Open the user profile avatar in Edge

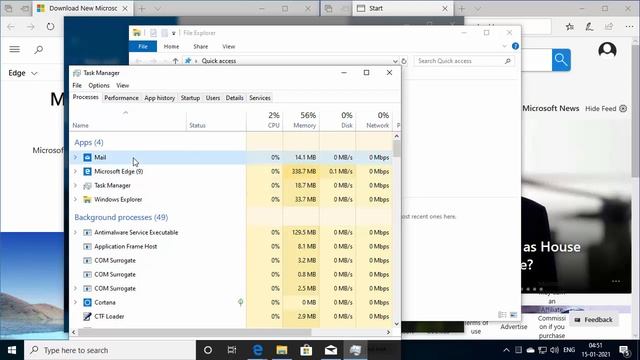point(607,51)
